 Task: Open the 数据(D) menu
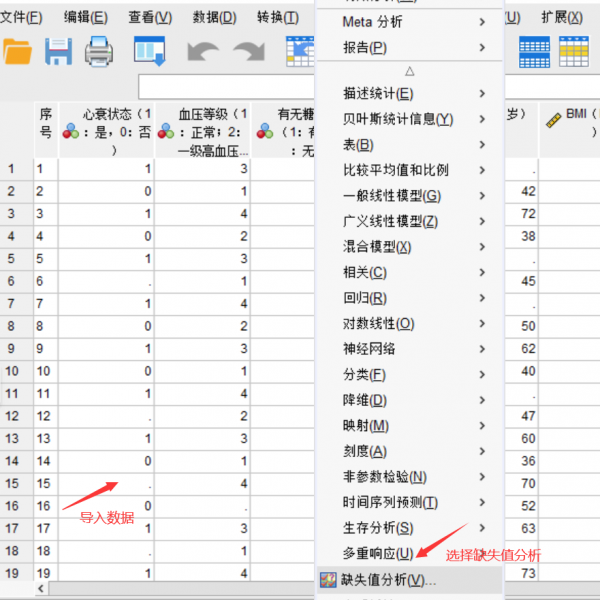(213, 17)
